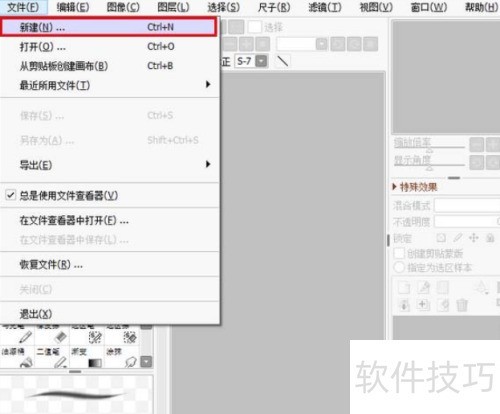Click the lock movement cross-arrows icon
Screen dimensions: 500x414
click(x=474, y=238)
